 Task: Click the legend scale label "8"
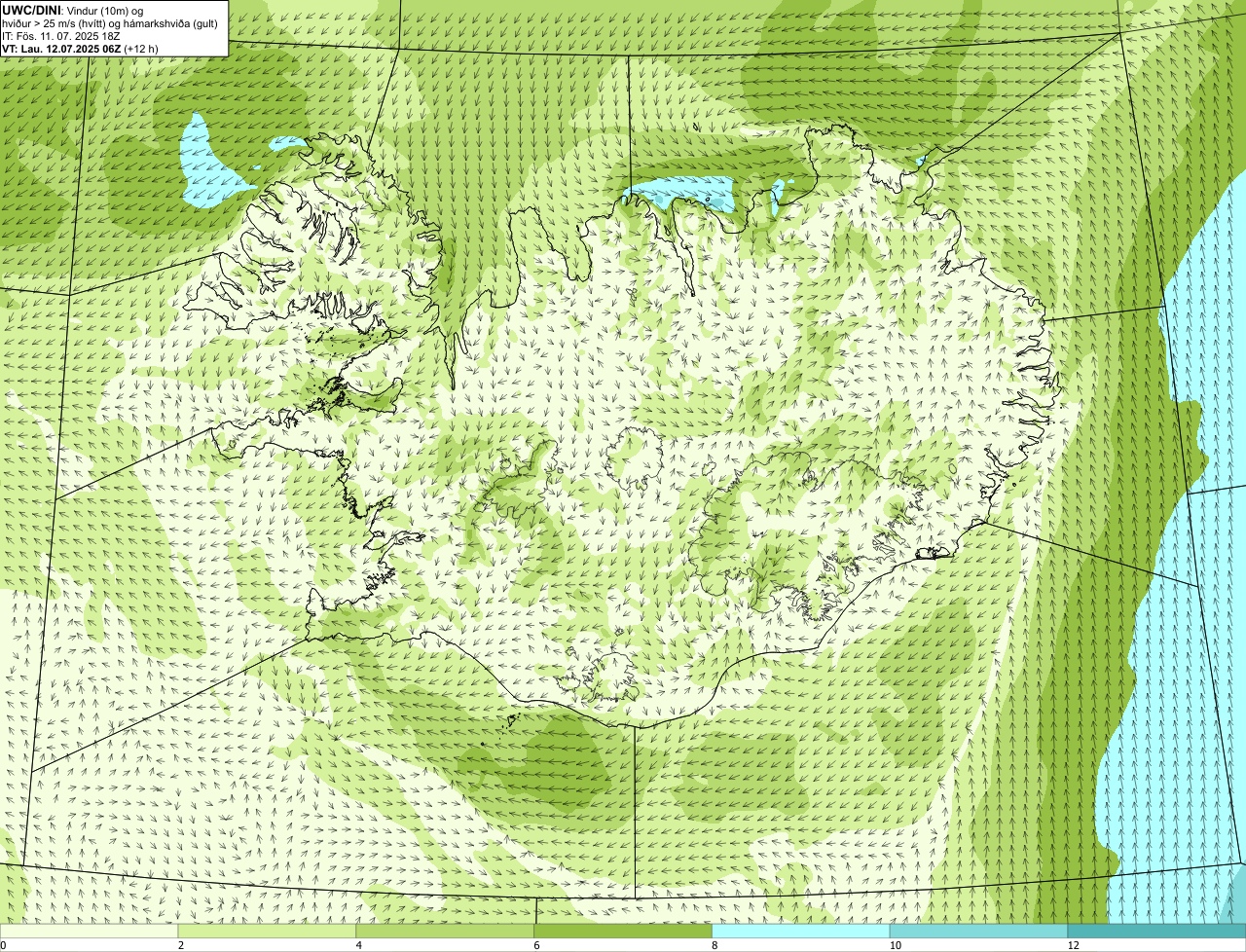[x=715, y=945]
